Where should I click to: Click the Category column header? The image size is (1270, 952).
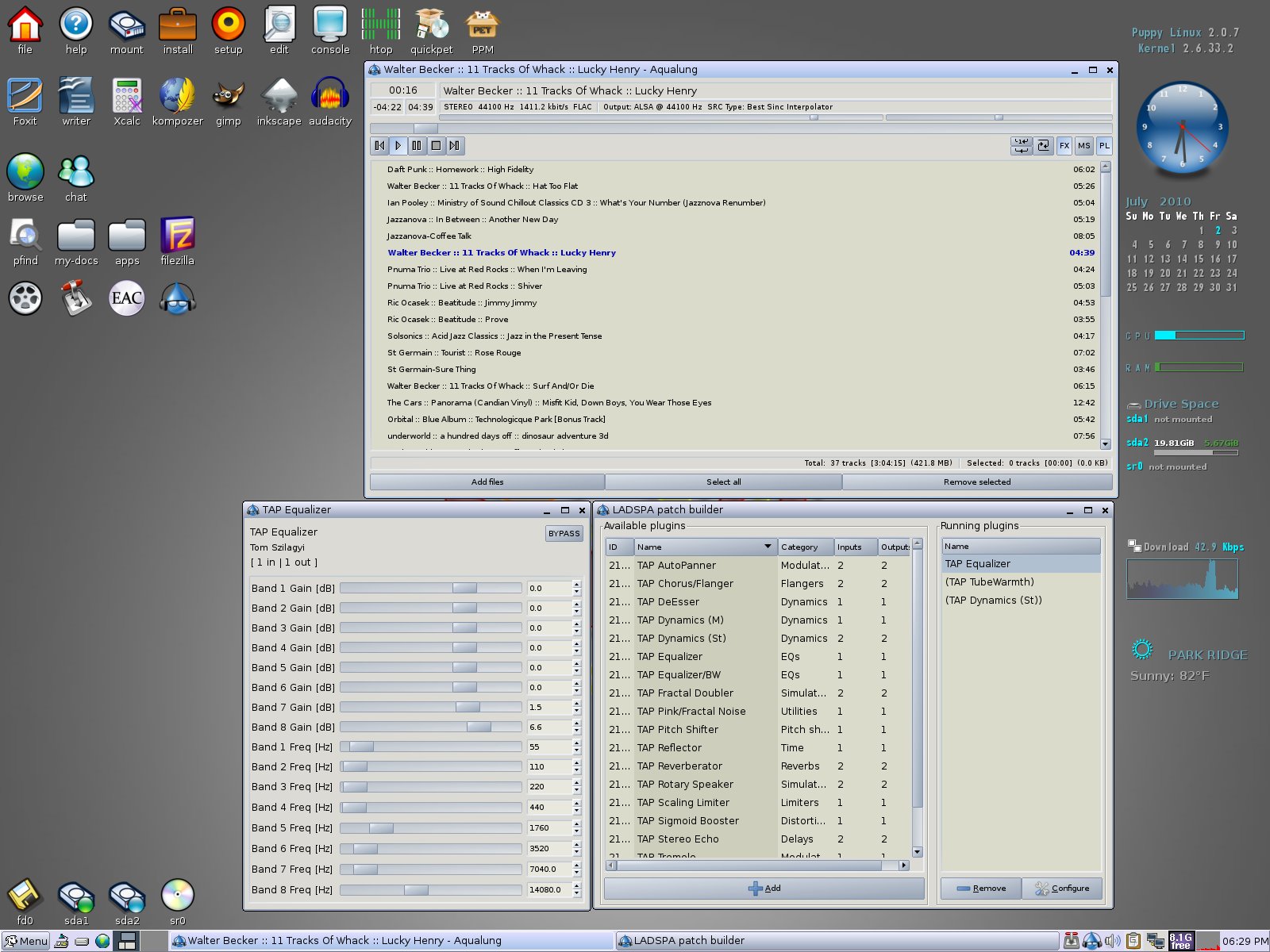pos(806,547)
